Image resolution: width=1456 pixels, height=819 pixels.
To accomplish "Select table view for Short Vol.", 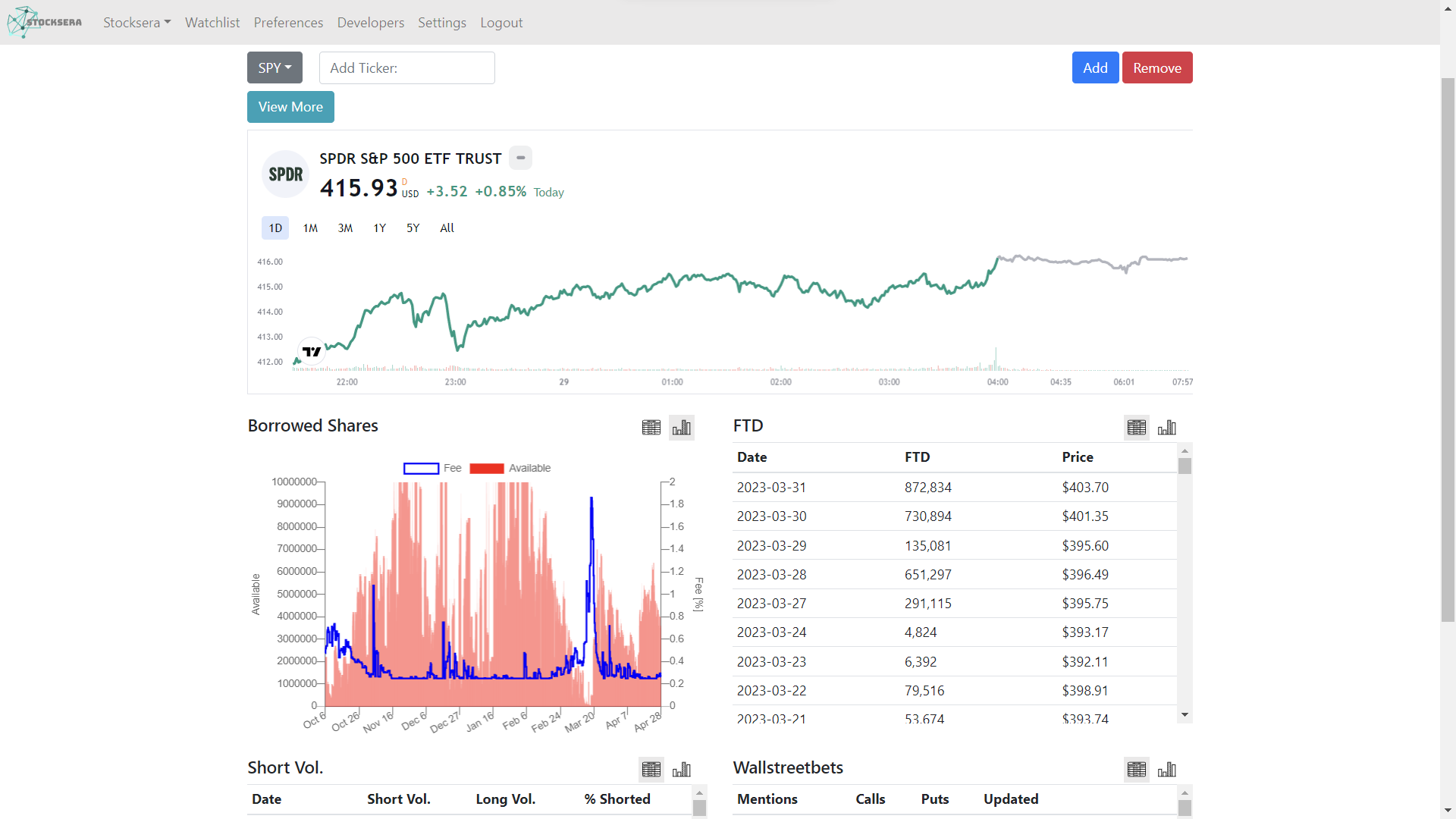I will coord(651,770).
